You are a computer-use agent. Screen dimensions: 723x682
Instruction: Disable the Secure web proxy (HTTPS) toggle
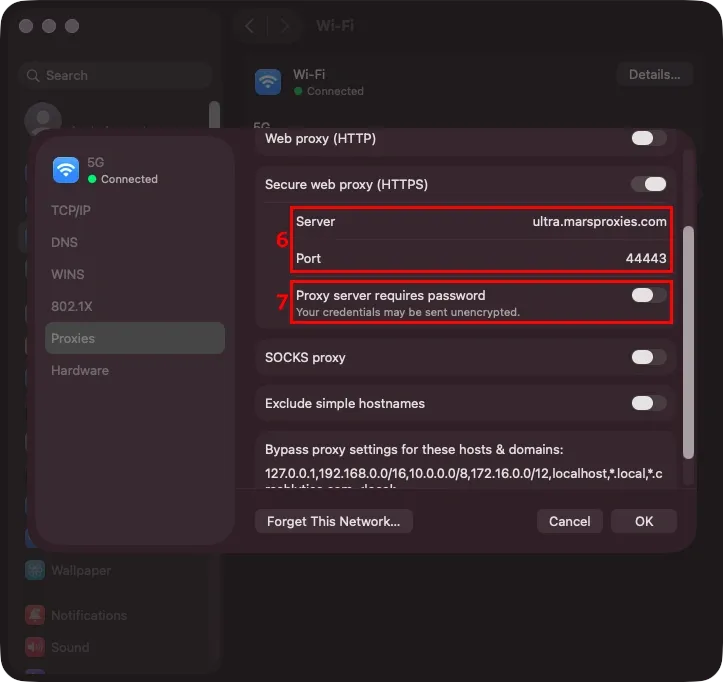click(648, 184)
